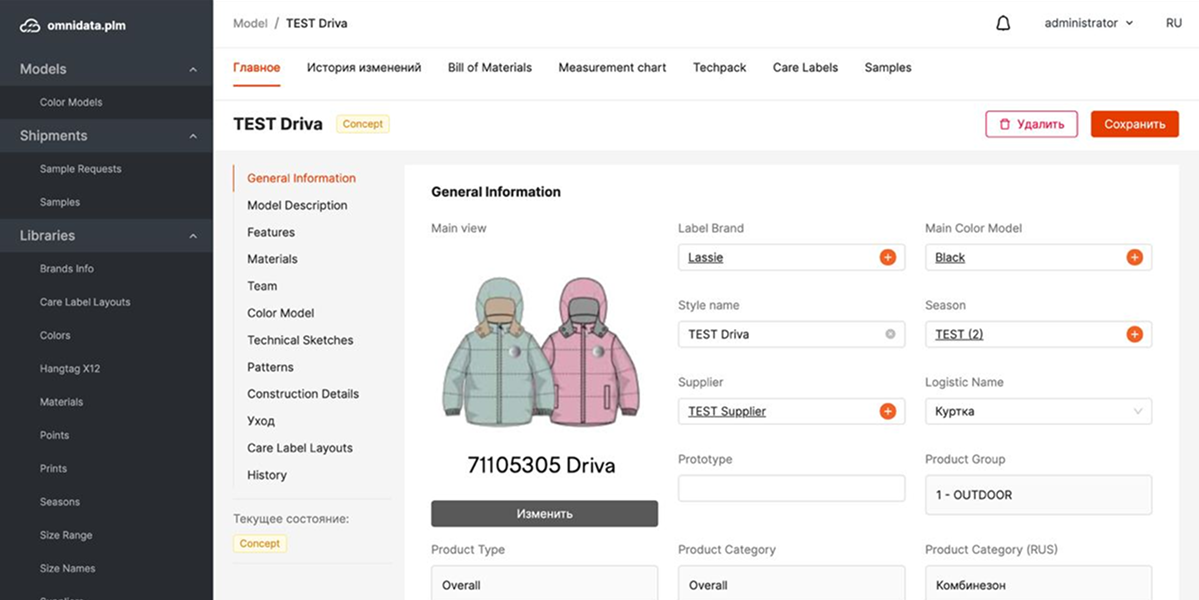Viewport: 1199px width, 600px height.
Task: Collapse the Libraries sidebar section
Action: 193,236
